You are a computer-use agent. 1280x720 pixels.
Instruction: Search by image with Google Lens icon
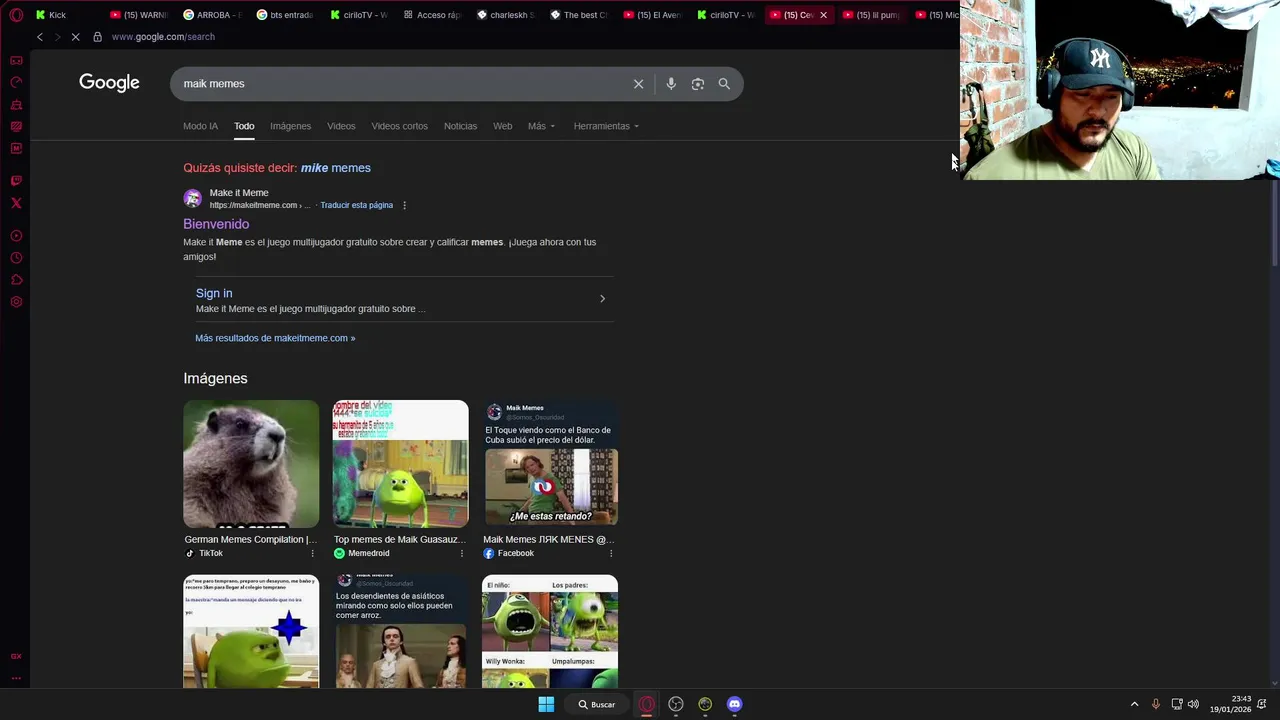698,84
